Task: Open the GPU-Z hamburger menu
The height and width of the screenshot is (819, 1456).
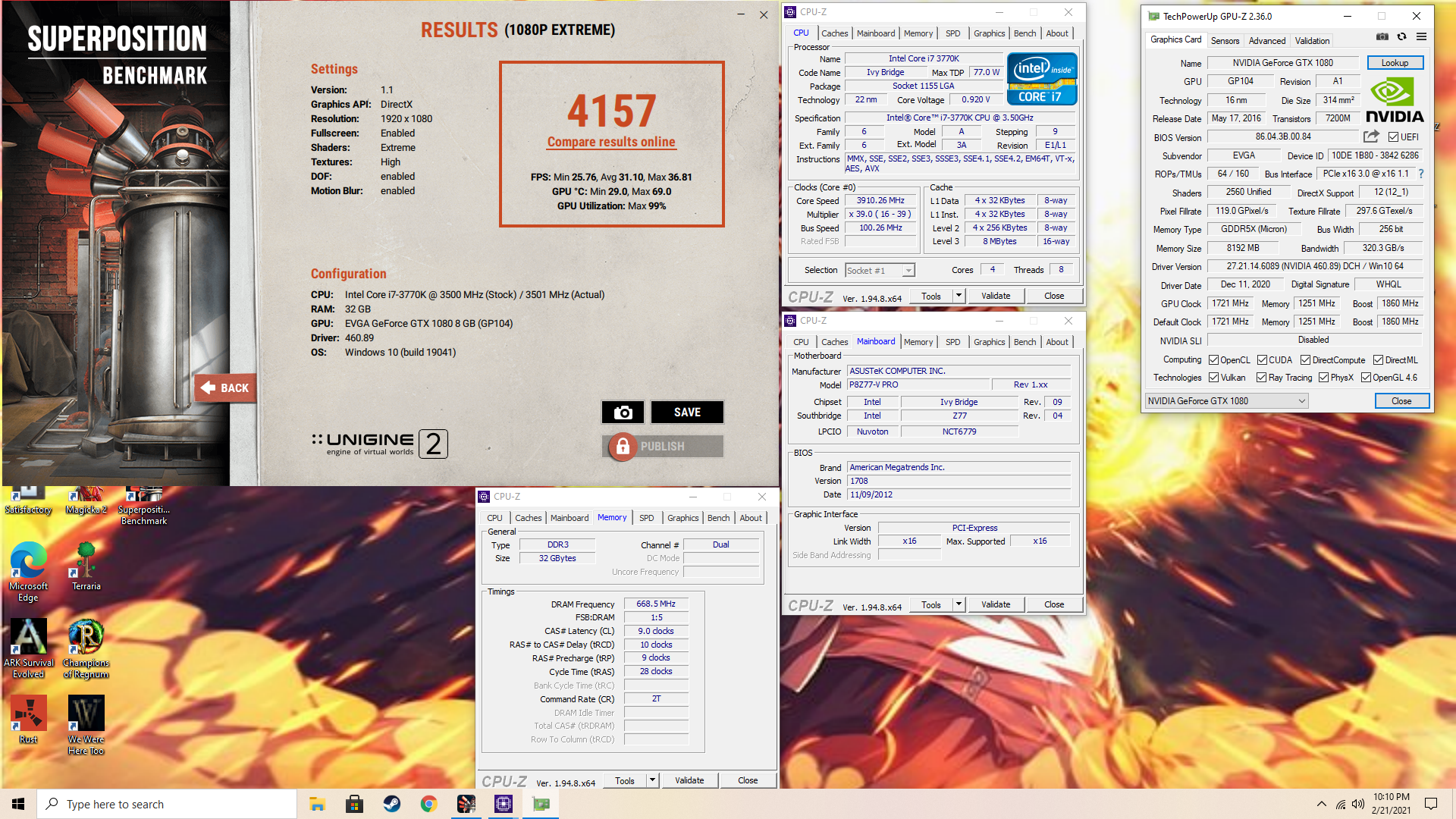Action: (x=1422, y=36)
